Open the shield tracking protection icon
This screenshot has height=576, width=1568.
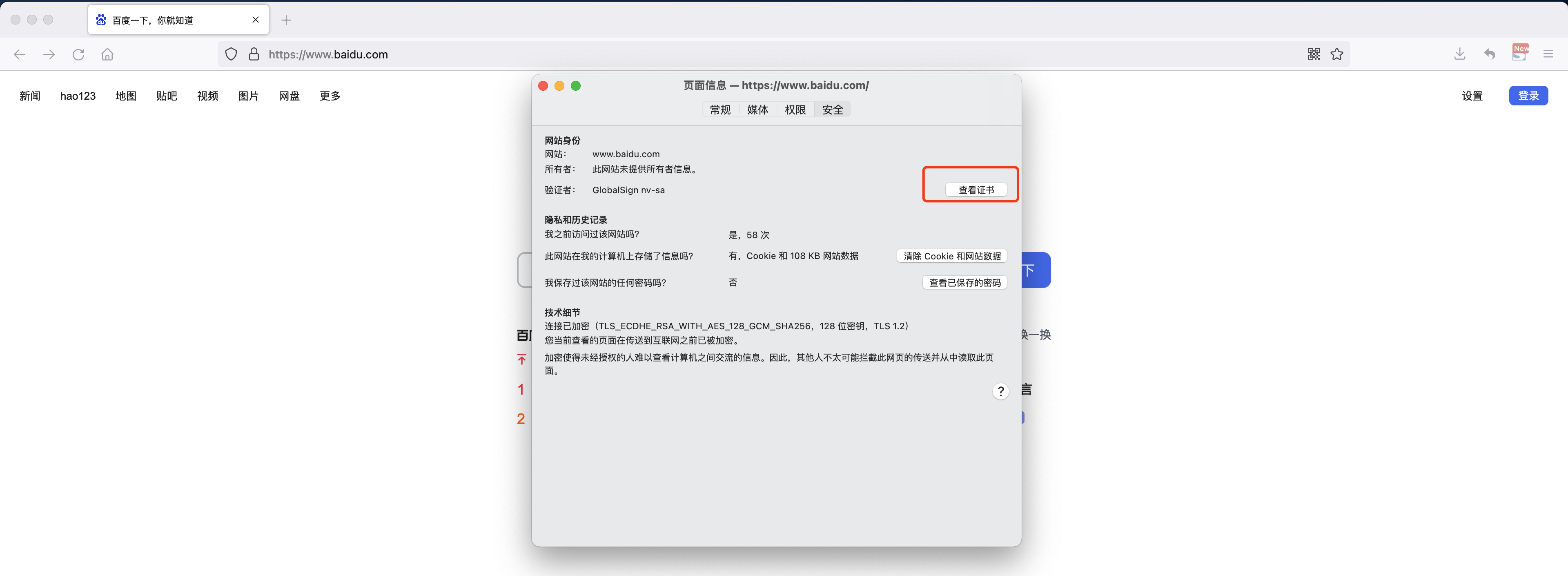pos(231,54)
